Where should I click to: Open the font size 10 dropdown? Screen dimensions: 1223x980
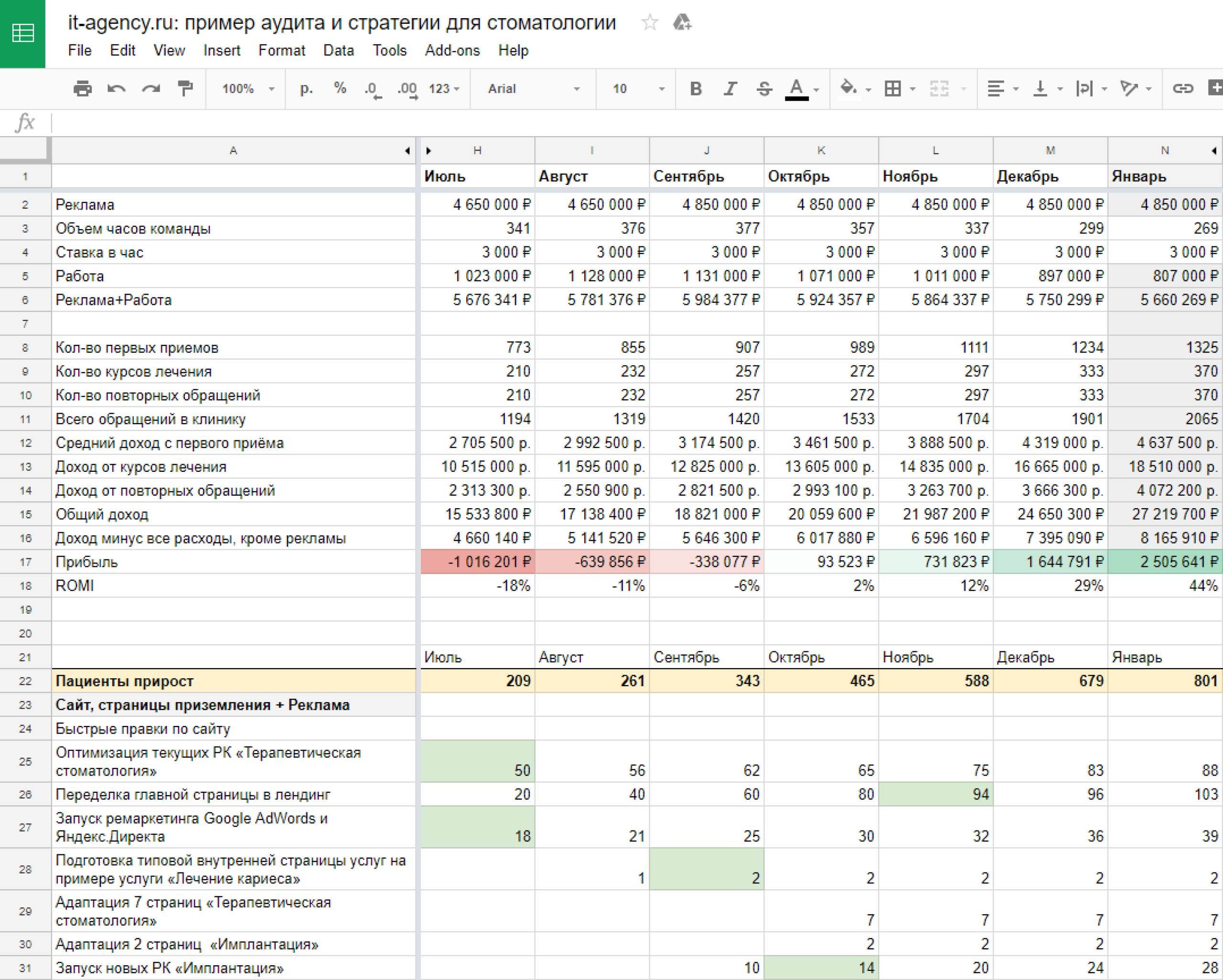coord(638,88)
